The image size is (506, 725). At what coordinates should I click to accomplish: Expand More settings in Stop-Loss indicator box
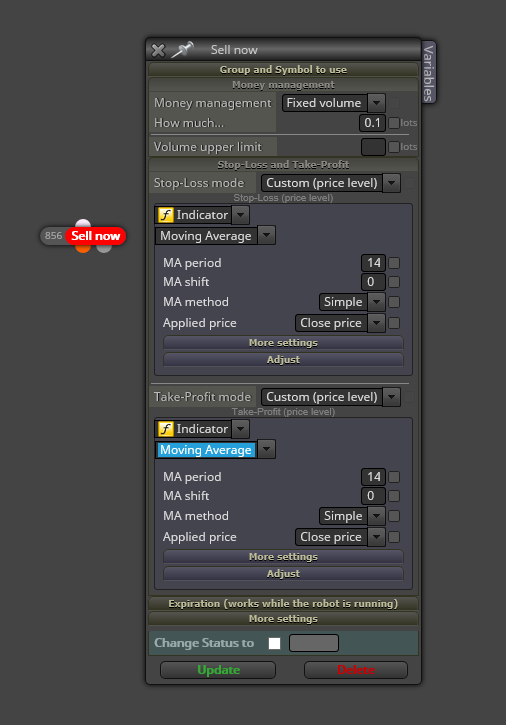[283, 343]
